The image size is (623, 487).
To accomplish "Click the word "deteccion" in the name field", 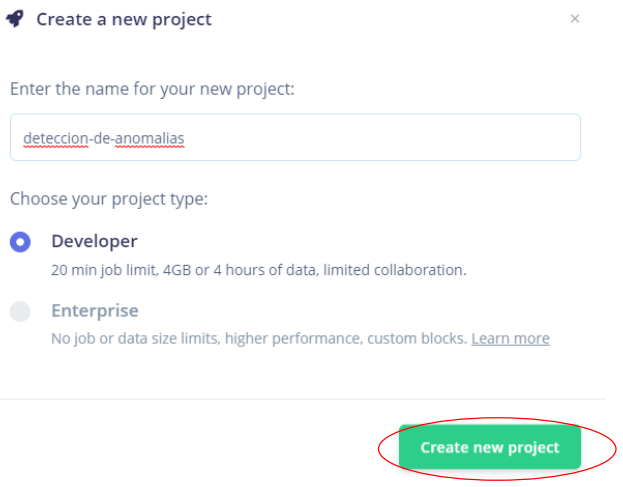I will click(x=54, y=139).
